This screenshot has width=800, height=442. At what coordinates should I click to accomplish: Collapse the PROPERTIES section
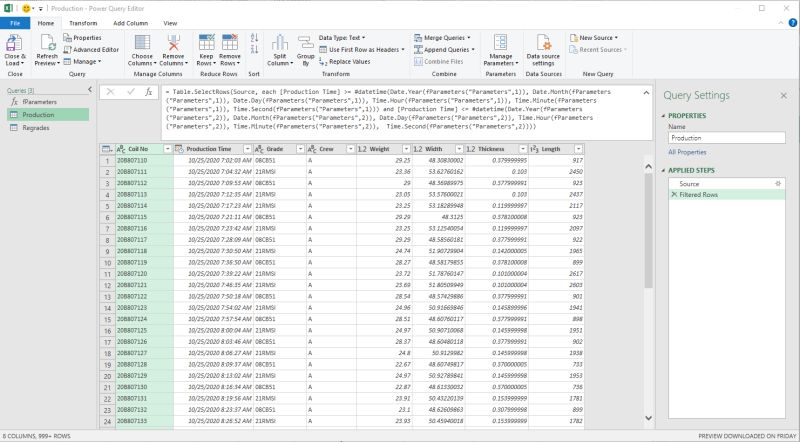point(663,116)
